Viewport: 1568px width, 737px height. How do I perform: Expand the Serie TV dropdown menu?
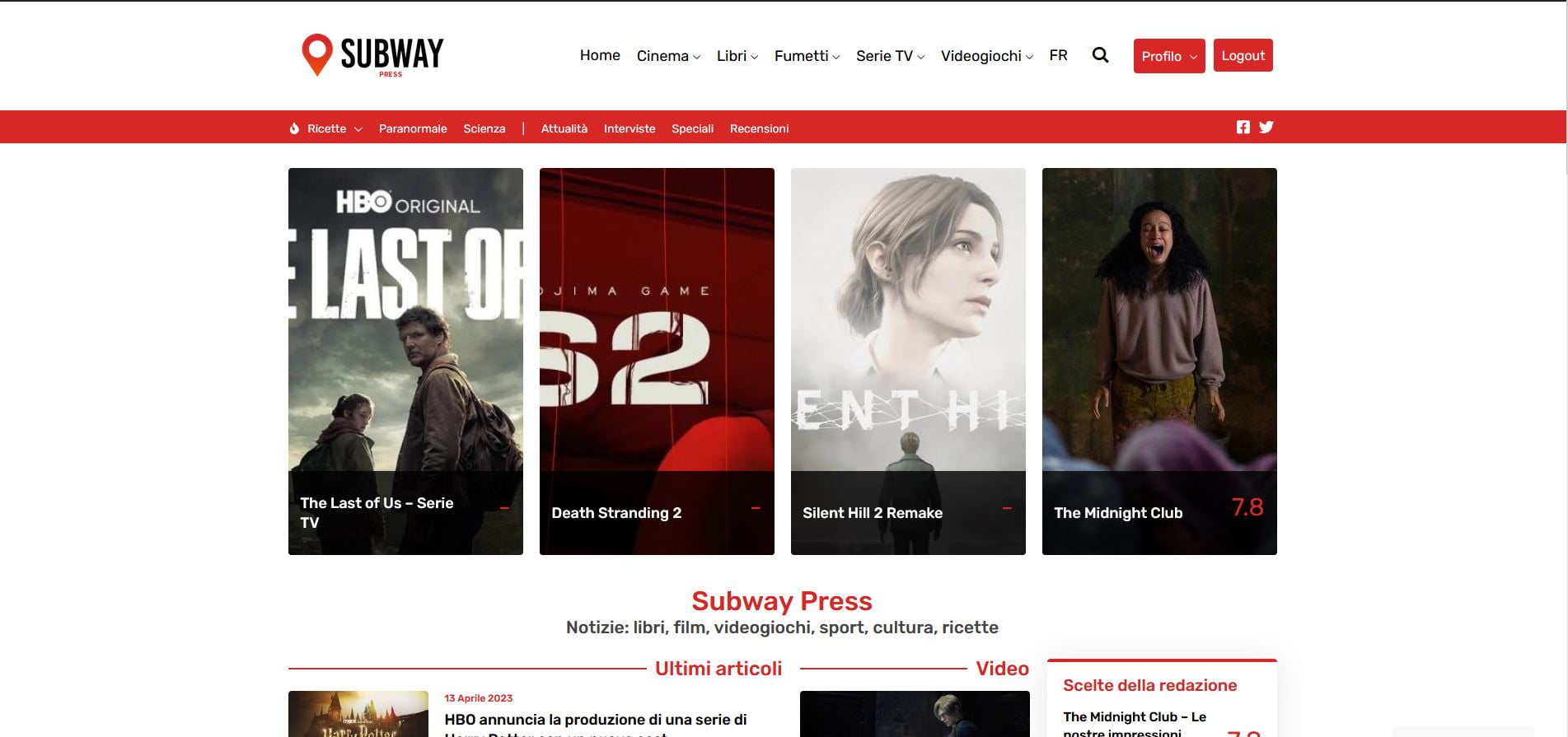[890, 56]
